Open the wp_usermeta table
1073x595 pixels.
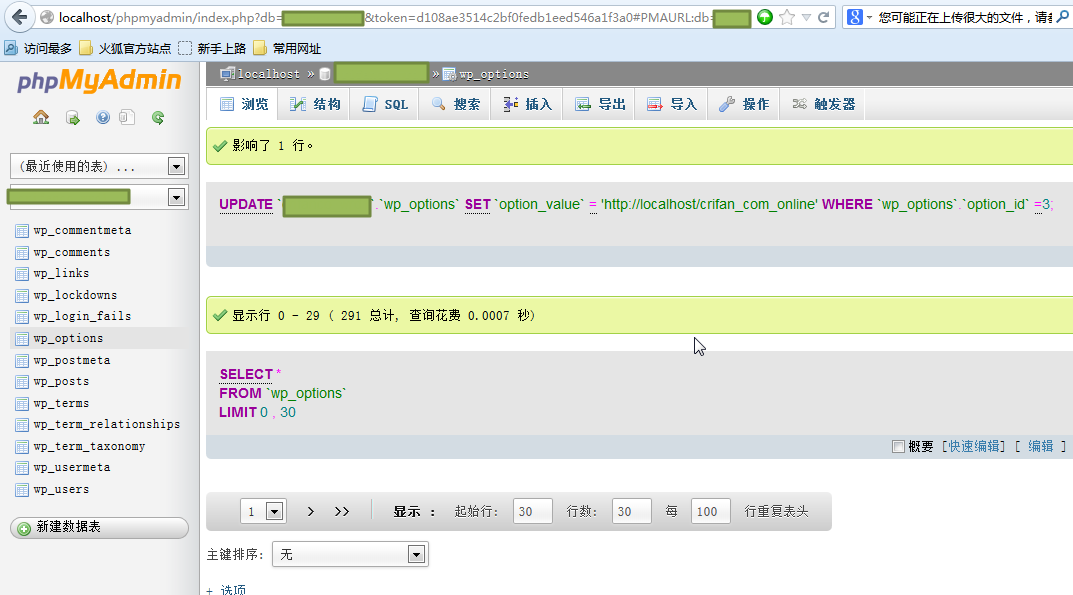72,468
